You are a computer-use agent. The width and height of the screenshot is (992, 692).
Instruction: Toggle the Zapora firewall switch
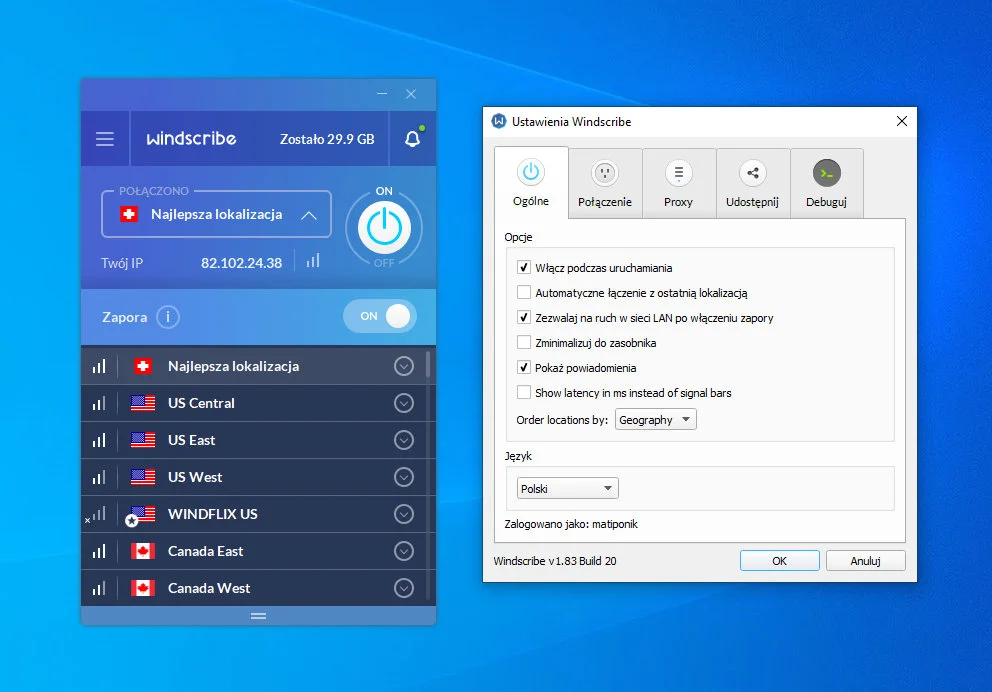click(379, 316)
